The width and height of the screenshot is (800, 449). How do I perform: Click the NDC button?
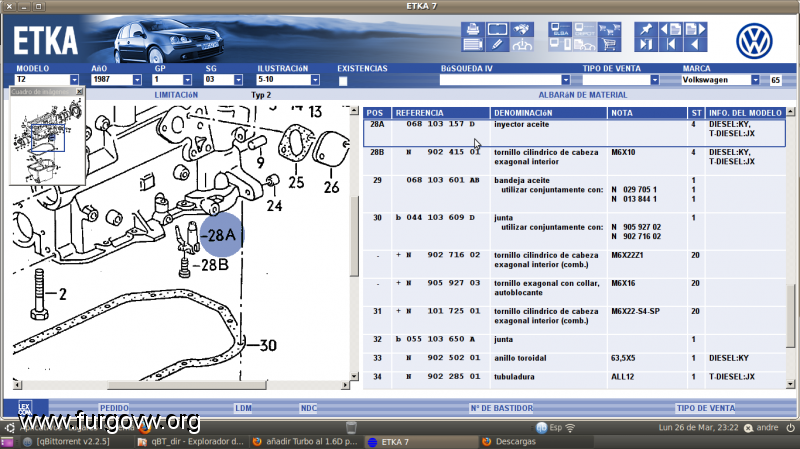click(309, 408)
